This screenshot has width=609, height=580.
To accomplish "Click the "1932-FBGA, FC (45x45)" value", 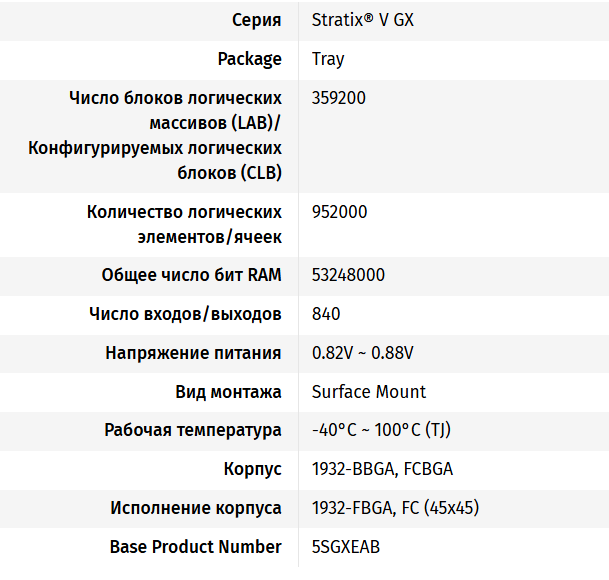I will (395, 508).
